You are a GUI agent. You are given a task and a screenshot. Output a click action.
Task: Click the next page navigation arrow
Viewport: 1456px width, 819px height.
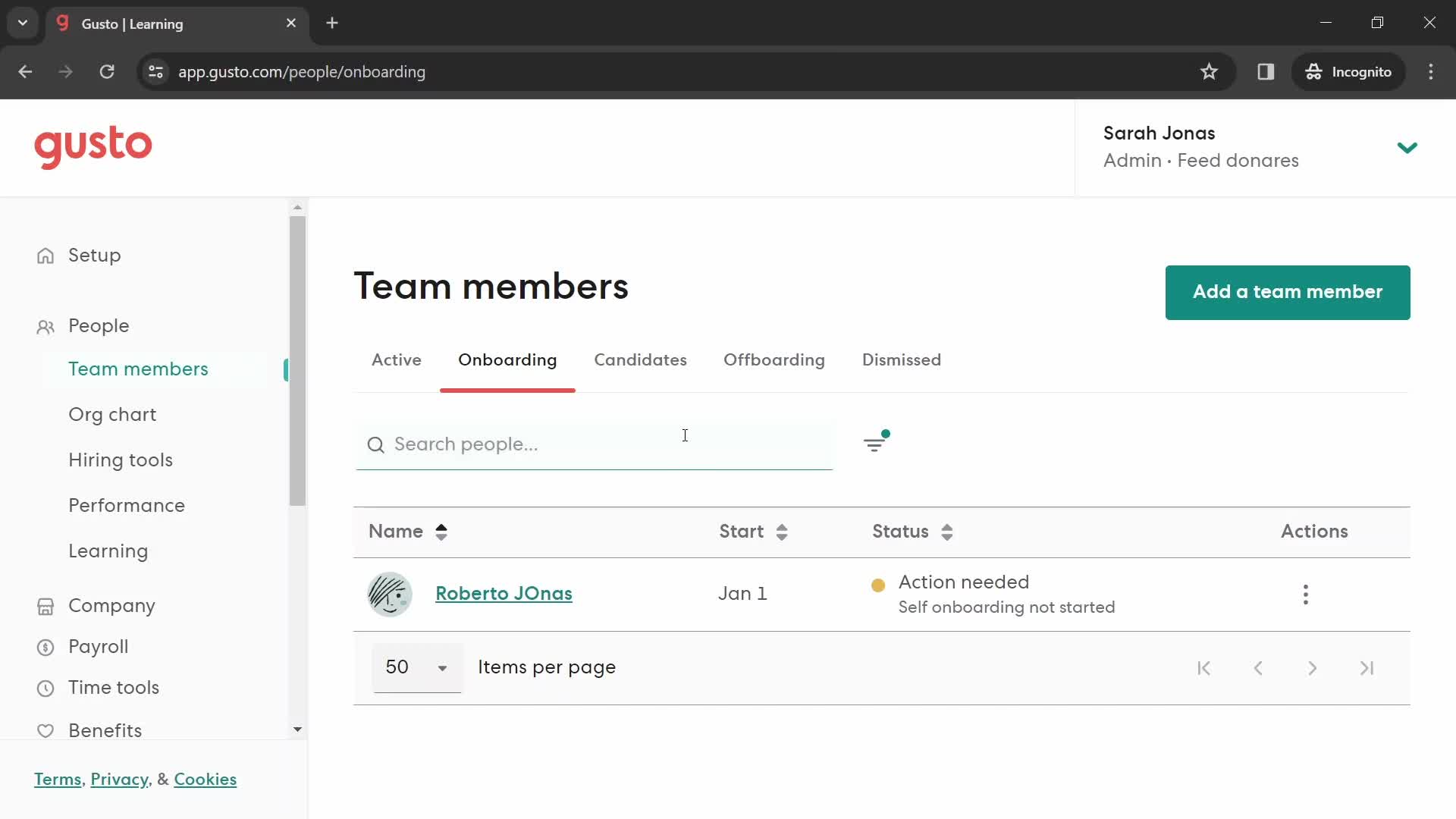pos(1312,668)
